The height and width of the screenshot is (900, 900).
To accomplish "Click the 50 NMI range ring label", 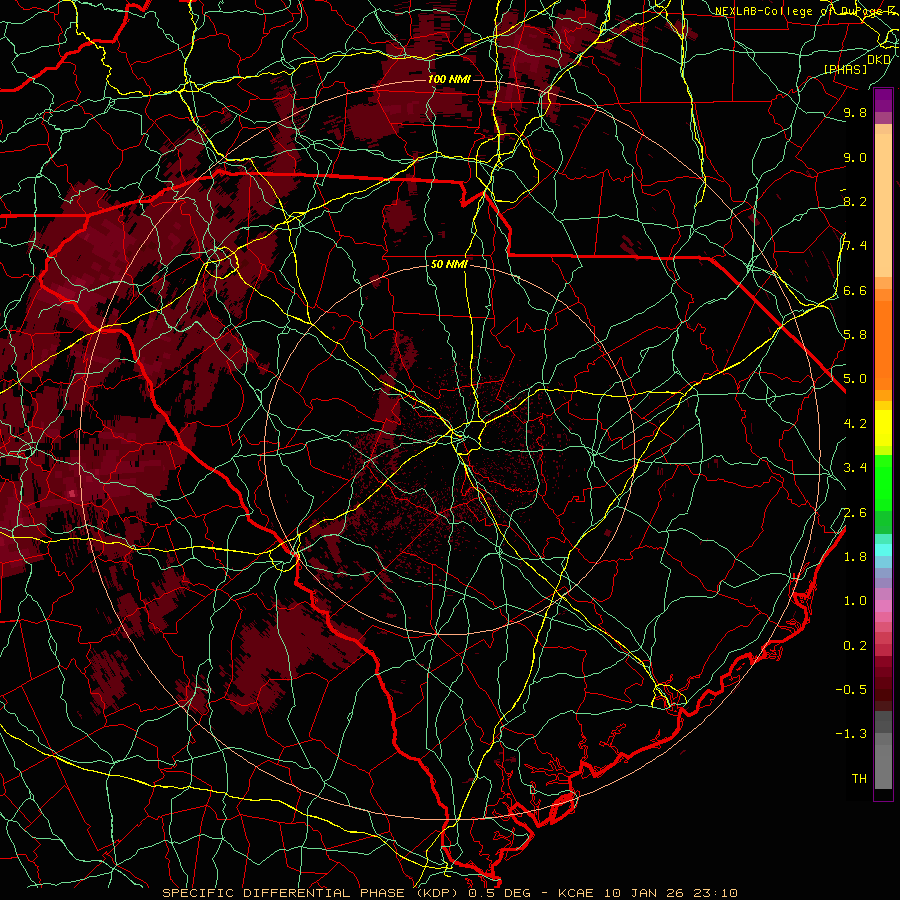I will click(x=449, y=264).
